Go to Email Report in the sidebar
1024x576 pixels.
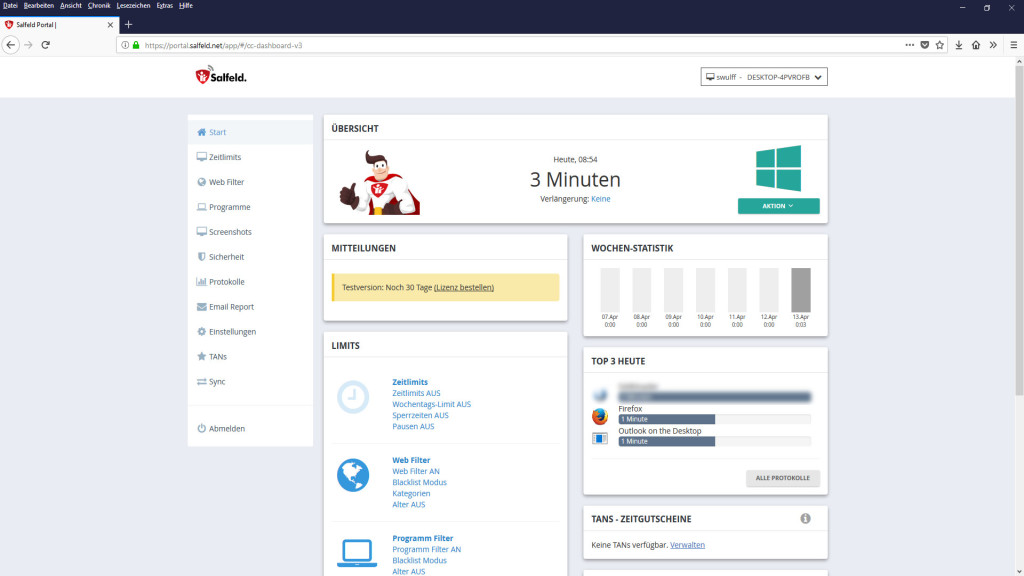coord(231,307)
